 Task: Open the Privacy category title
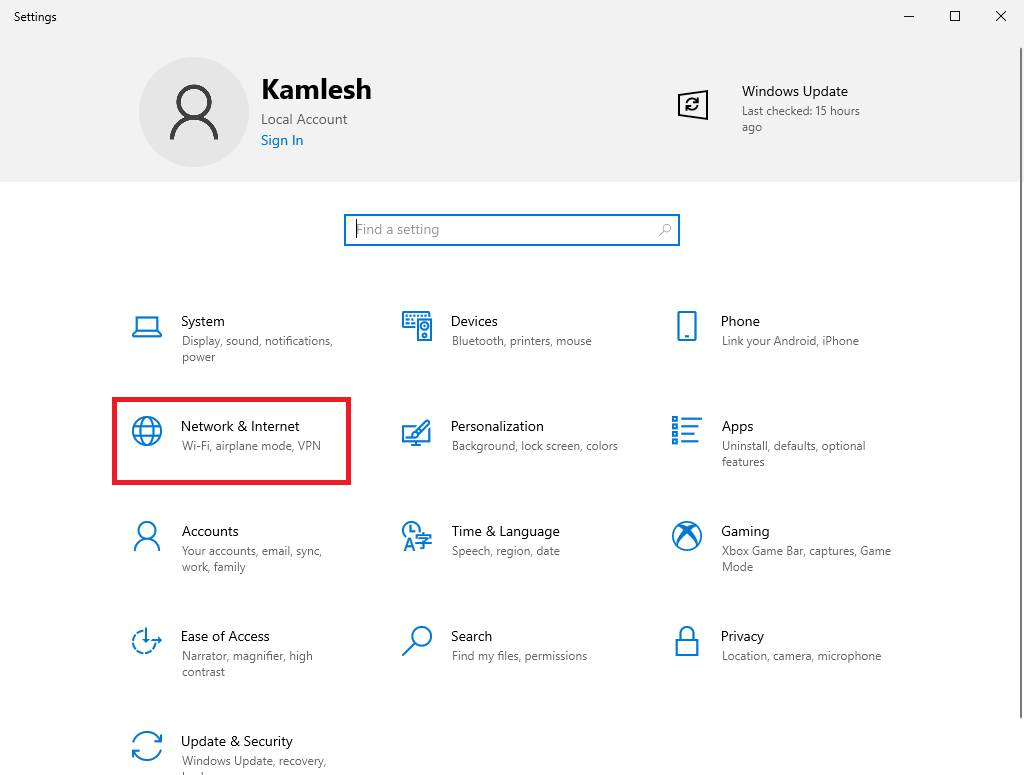point(742,637)
